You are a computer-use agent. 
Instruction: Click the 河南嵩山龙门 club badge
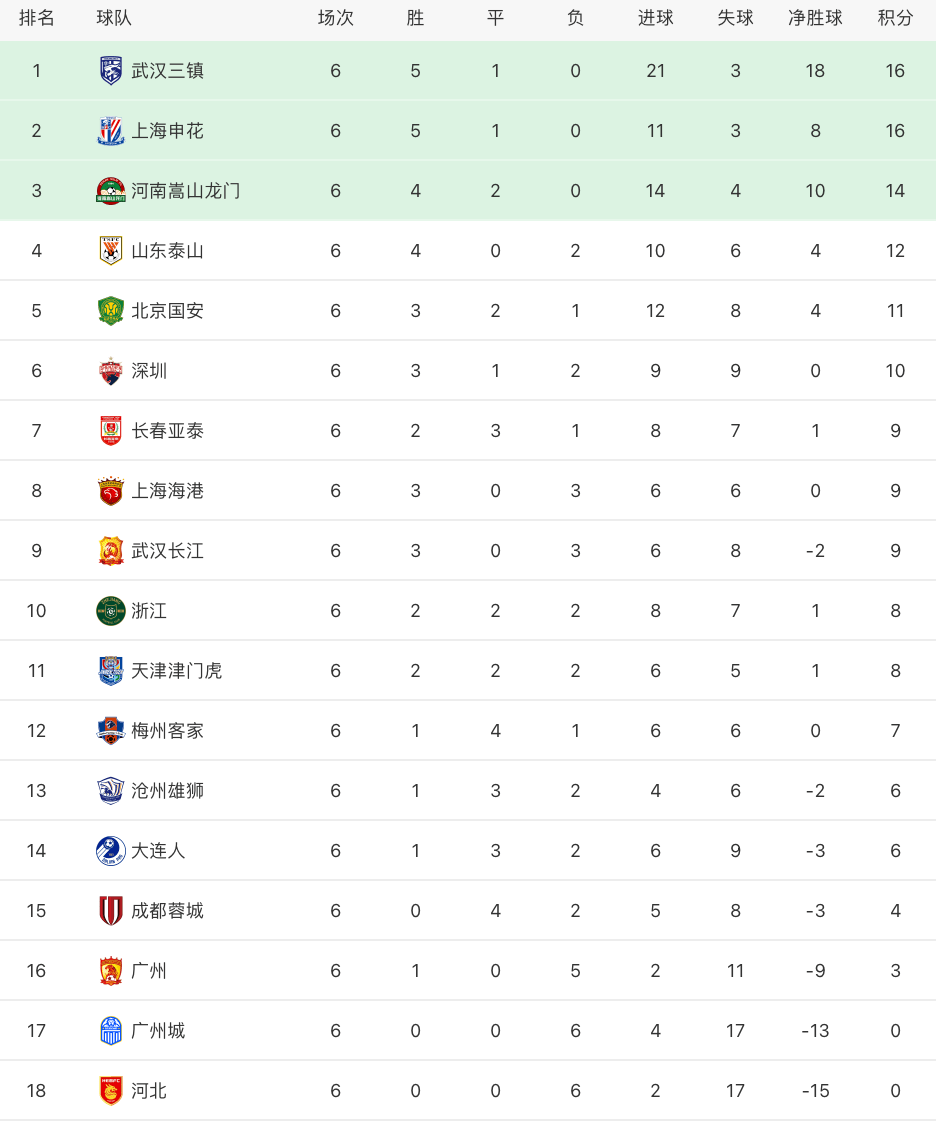click(111, 191)
